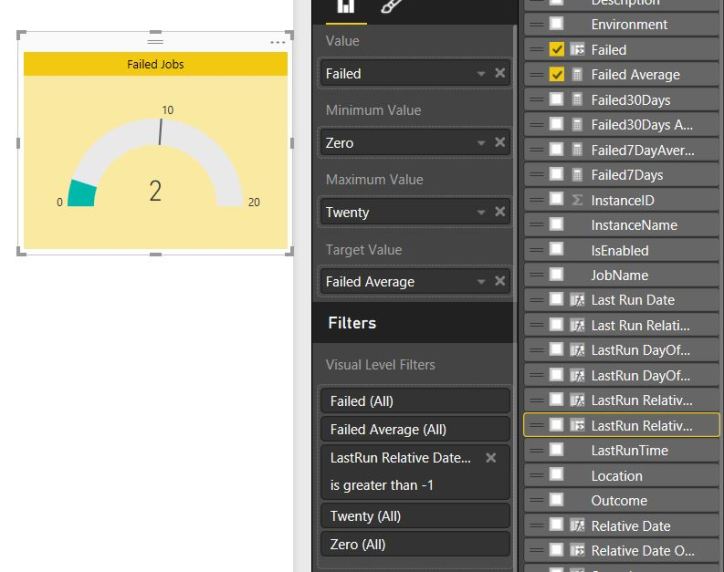Remove Failed from the Value well

pos(500,73)
